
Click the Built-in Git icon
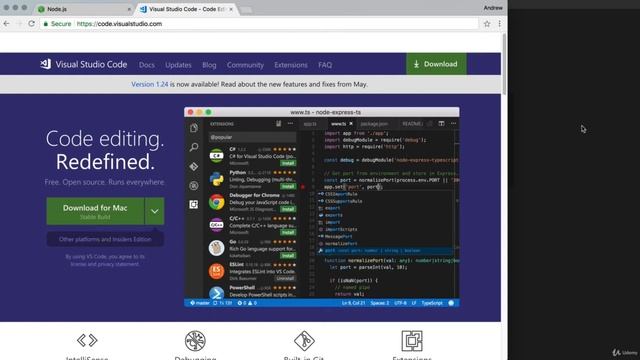pos(304,340)
